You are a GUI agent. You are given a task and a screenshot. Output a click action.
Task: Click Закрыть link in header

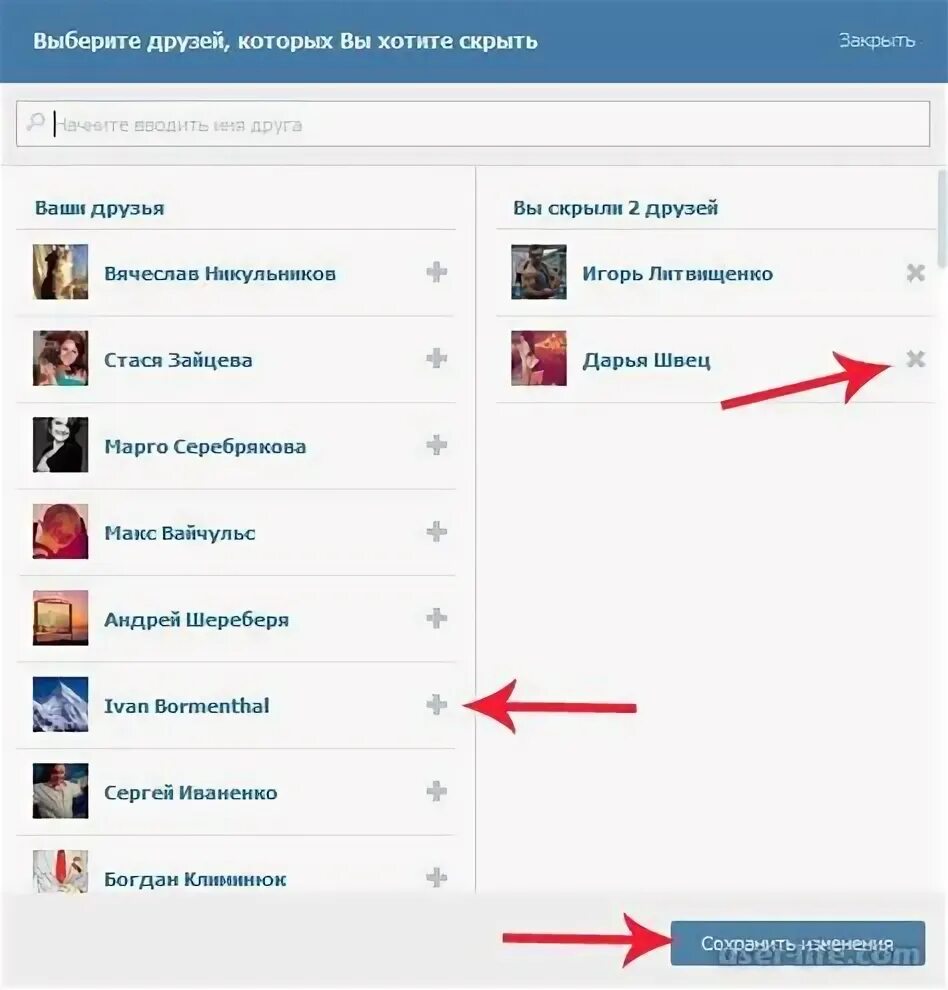(877, 40)
